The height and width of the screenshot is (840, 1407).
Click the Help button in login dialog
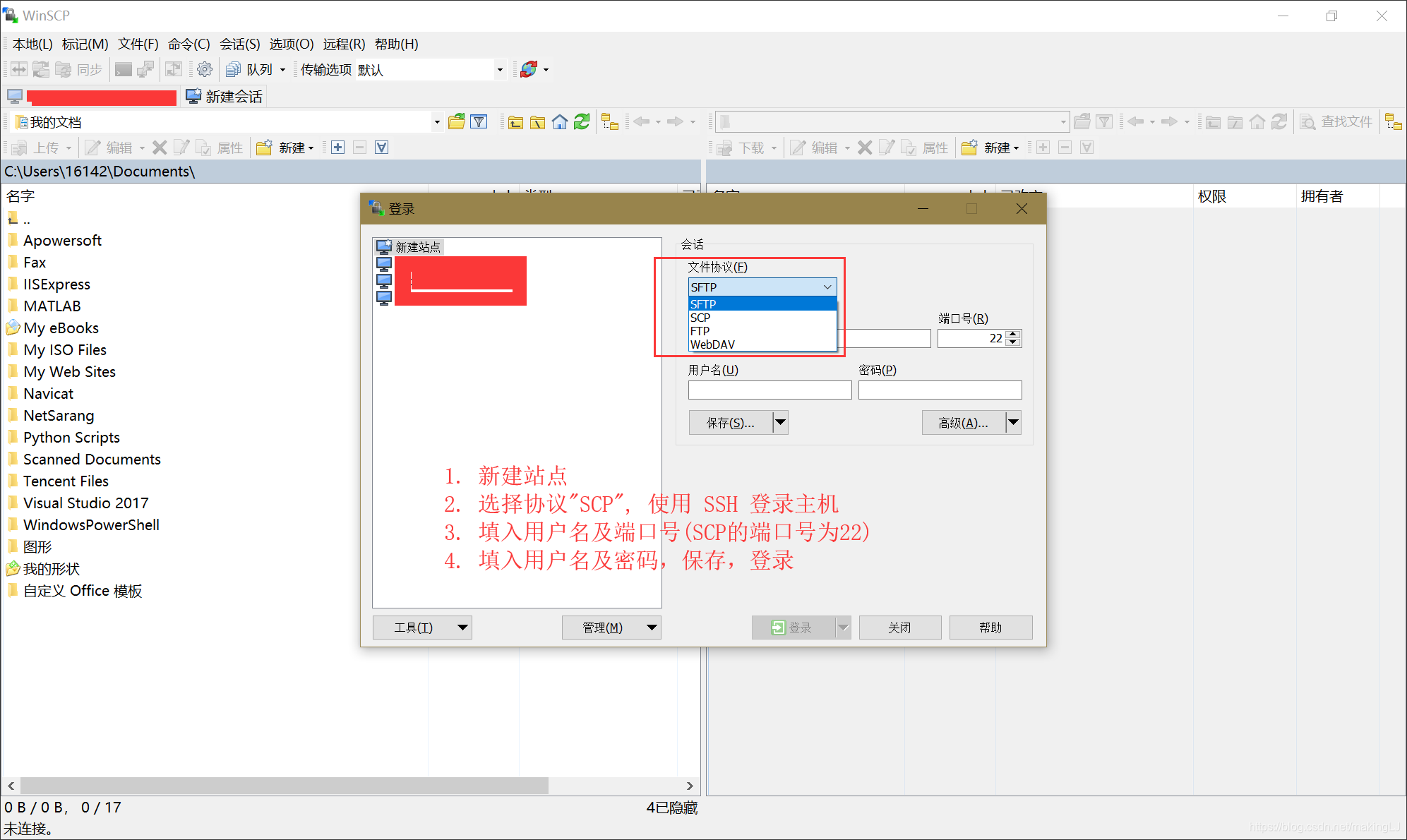(x=990, y=627)
